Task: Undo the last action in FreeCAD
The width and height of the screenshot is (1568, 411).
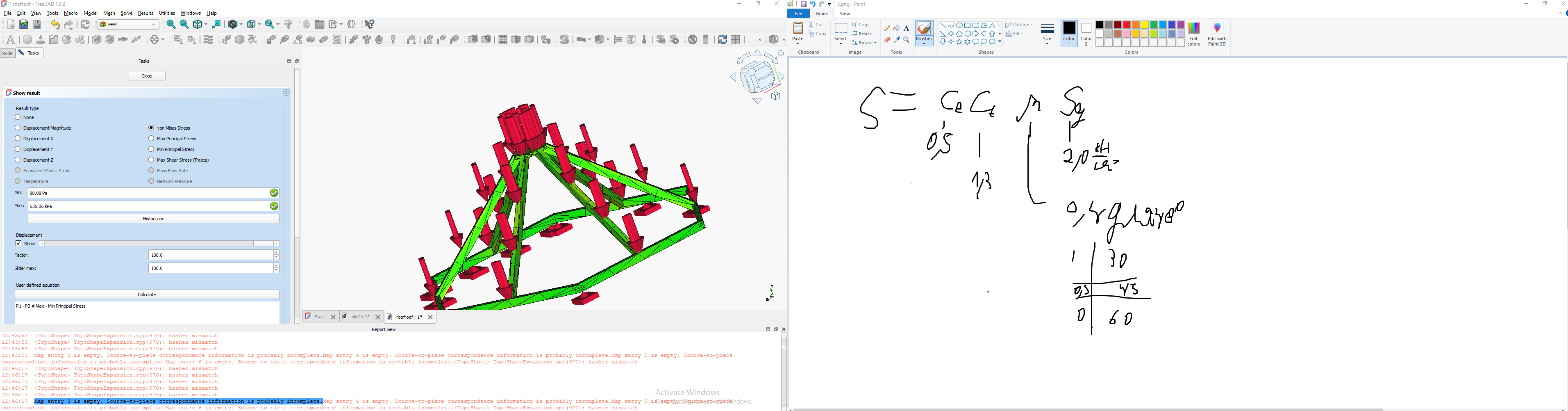Action: pos(55,25)
